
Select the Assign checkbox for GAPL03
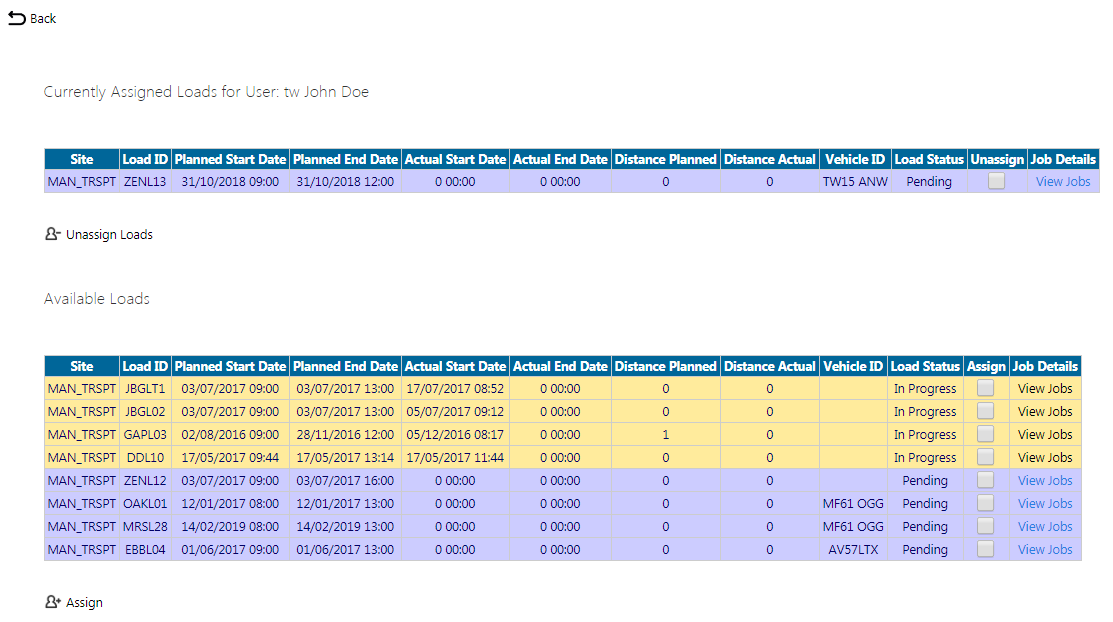pos(985,434)
